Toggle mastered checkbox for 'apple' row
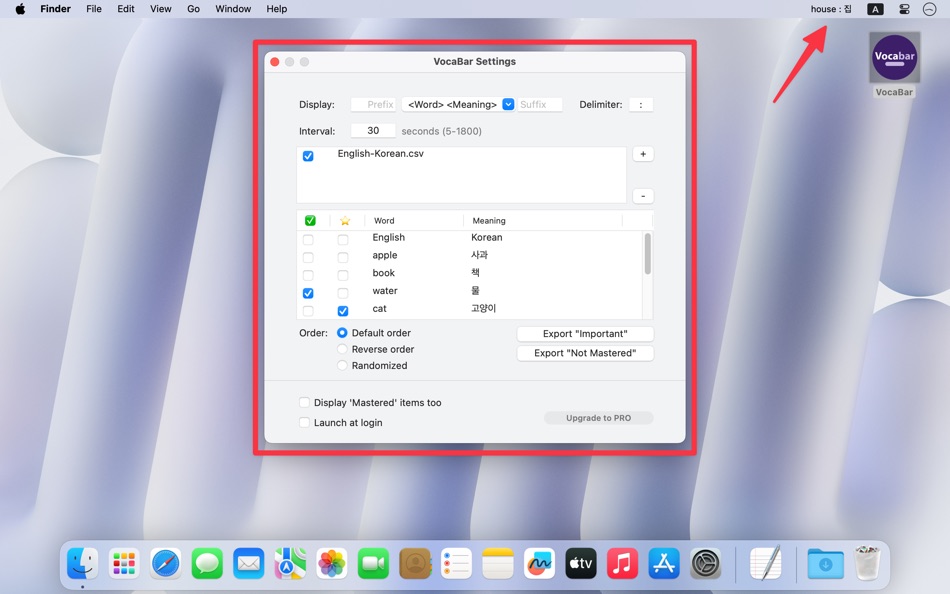The width and height of the screenshot is (950, 594). point(308,258)
